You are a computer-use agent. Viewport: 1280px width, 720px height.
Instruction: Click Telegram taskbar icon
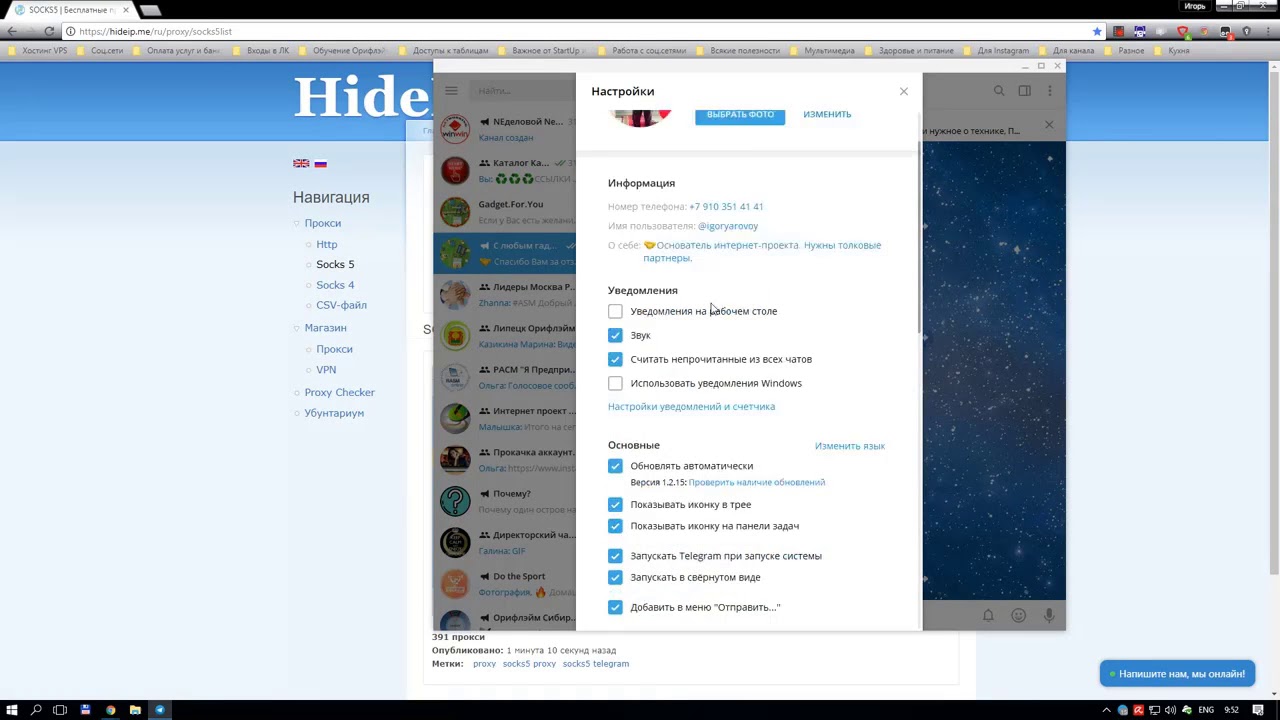160,710
